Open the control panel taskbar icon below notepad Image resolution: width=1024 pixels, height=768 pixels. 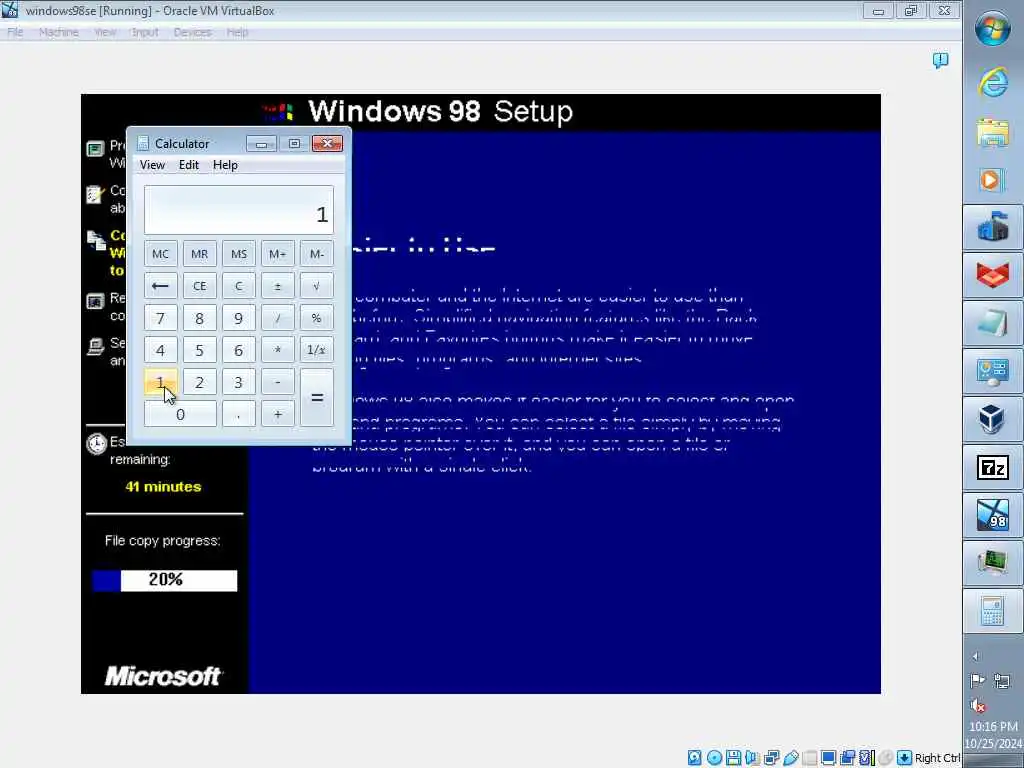pos(993,372)
